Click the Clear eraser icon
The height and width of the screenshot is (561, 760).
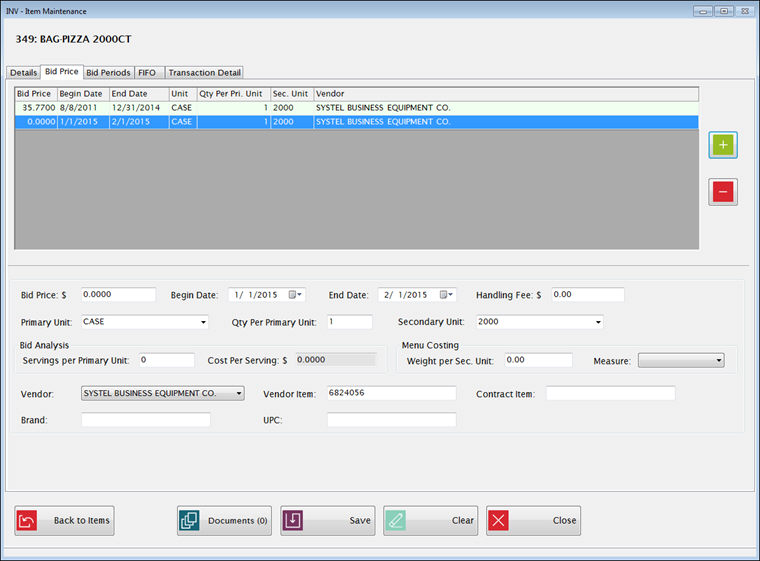[397, 521]
